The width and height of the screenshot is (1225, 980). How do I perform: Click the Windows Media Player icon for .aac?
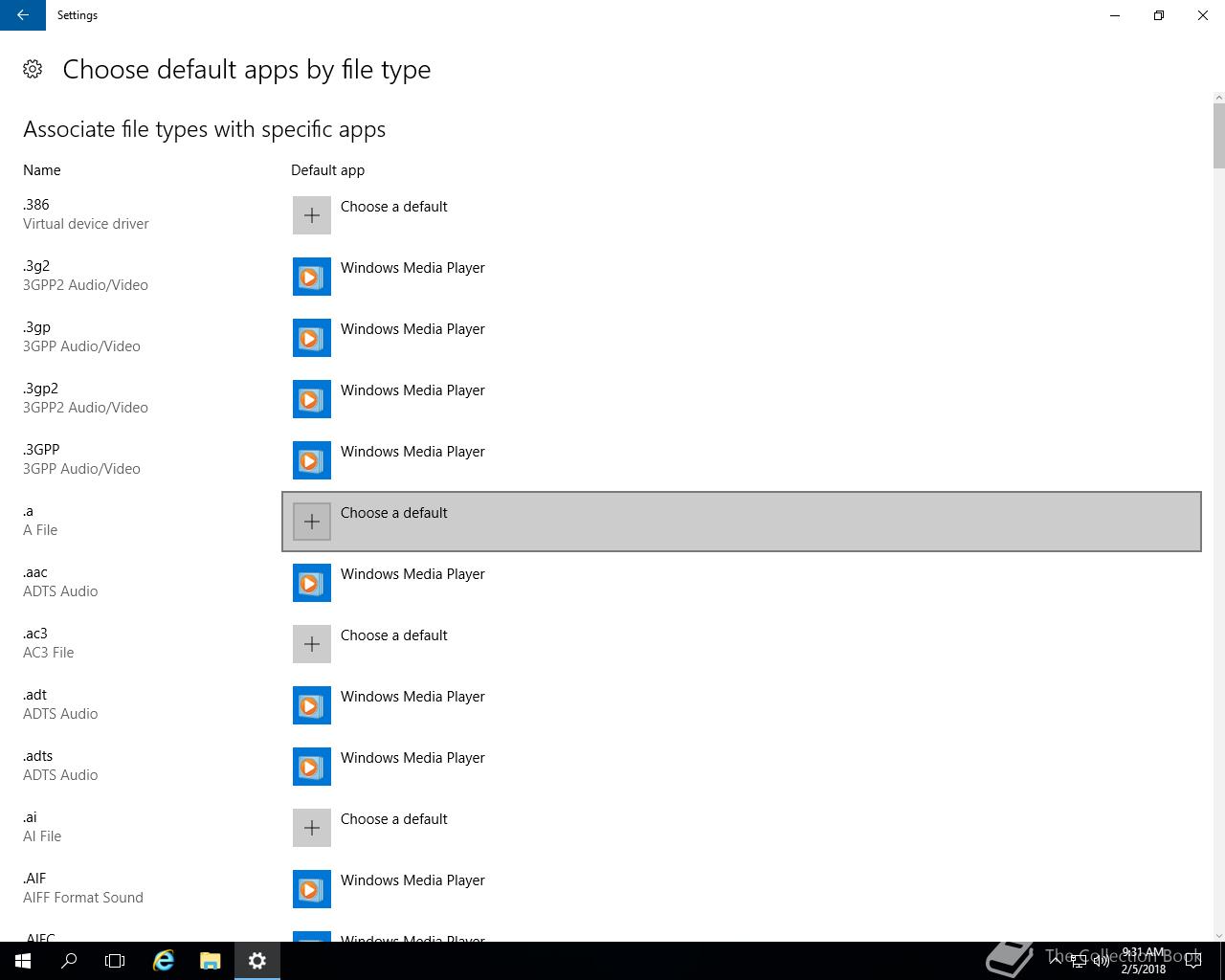(312, 583)
